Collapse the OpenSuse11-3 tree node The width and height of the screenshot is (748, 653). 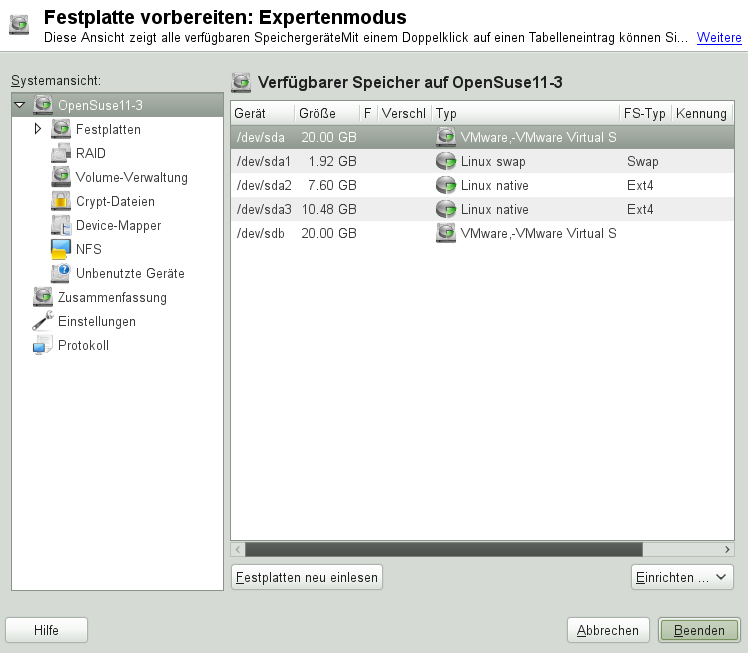click(x=20, y=105)
